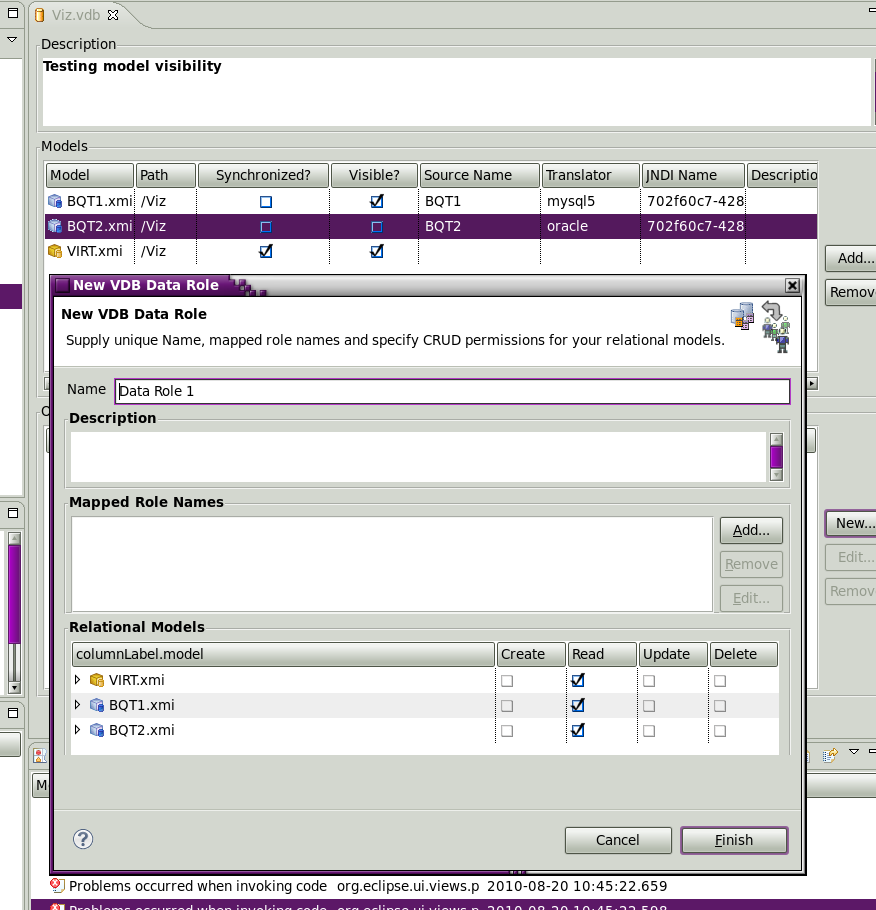This screenshot has width=876, height=910.
Task: Toggle Synchronized checkbox for BQT1.xmi model
Action: tap(266, 202)
